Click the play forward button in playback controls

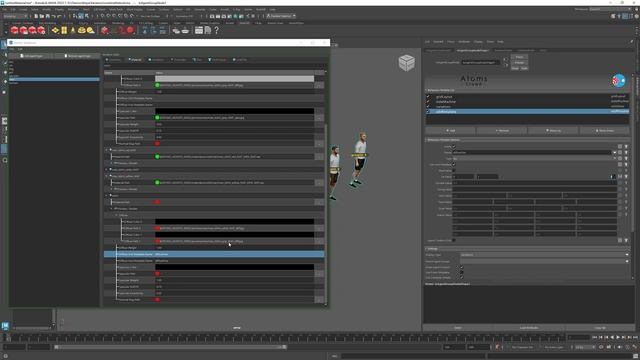(x=618, y=337)
